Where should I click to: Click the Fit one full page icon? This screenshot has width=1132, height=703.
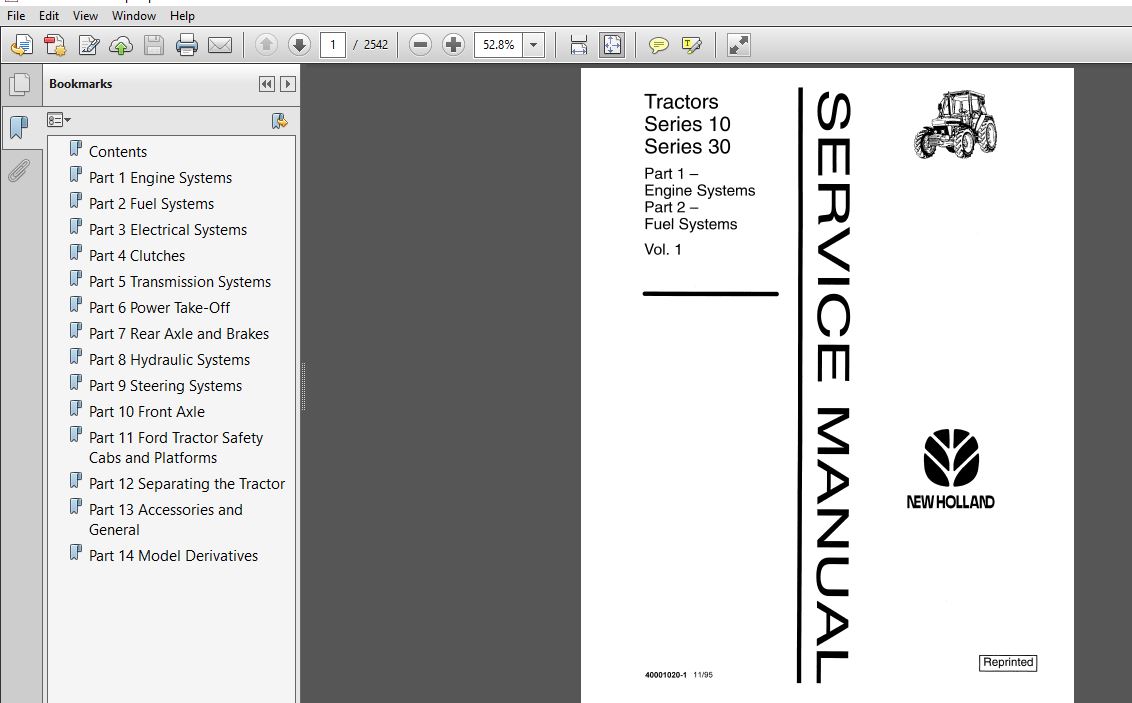(611, 45)
